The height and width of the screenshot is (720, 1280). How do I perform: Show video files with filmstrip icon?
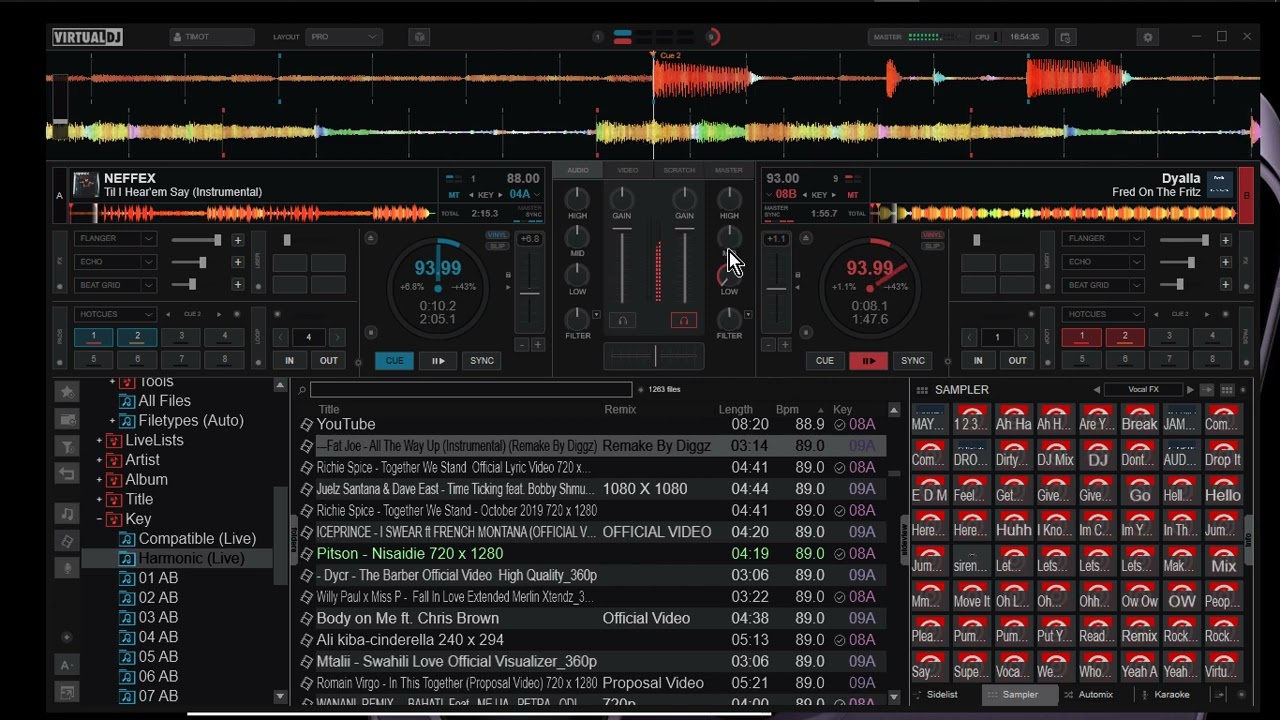point(67,541)
